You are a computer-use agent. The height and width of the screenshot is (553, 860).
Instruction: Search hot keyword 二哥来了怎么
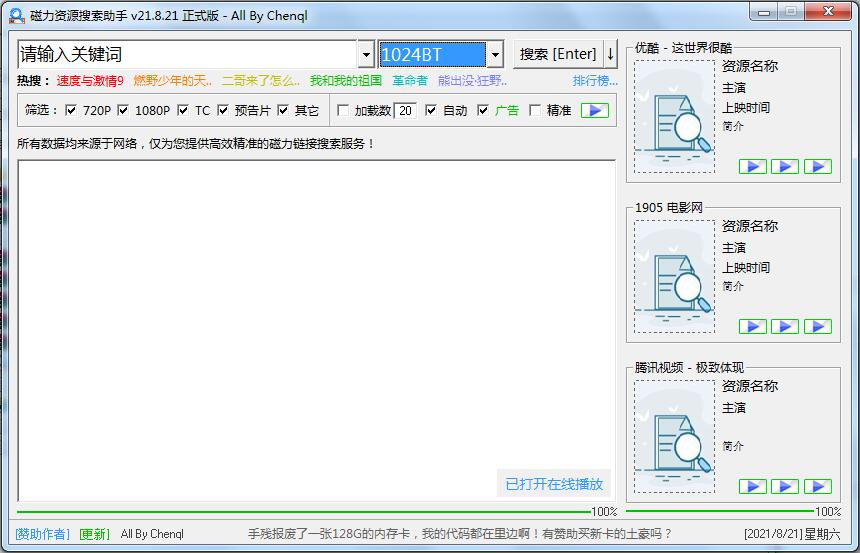tap(261, 81)
